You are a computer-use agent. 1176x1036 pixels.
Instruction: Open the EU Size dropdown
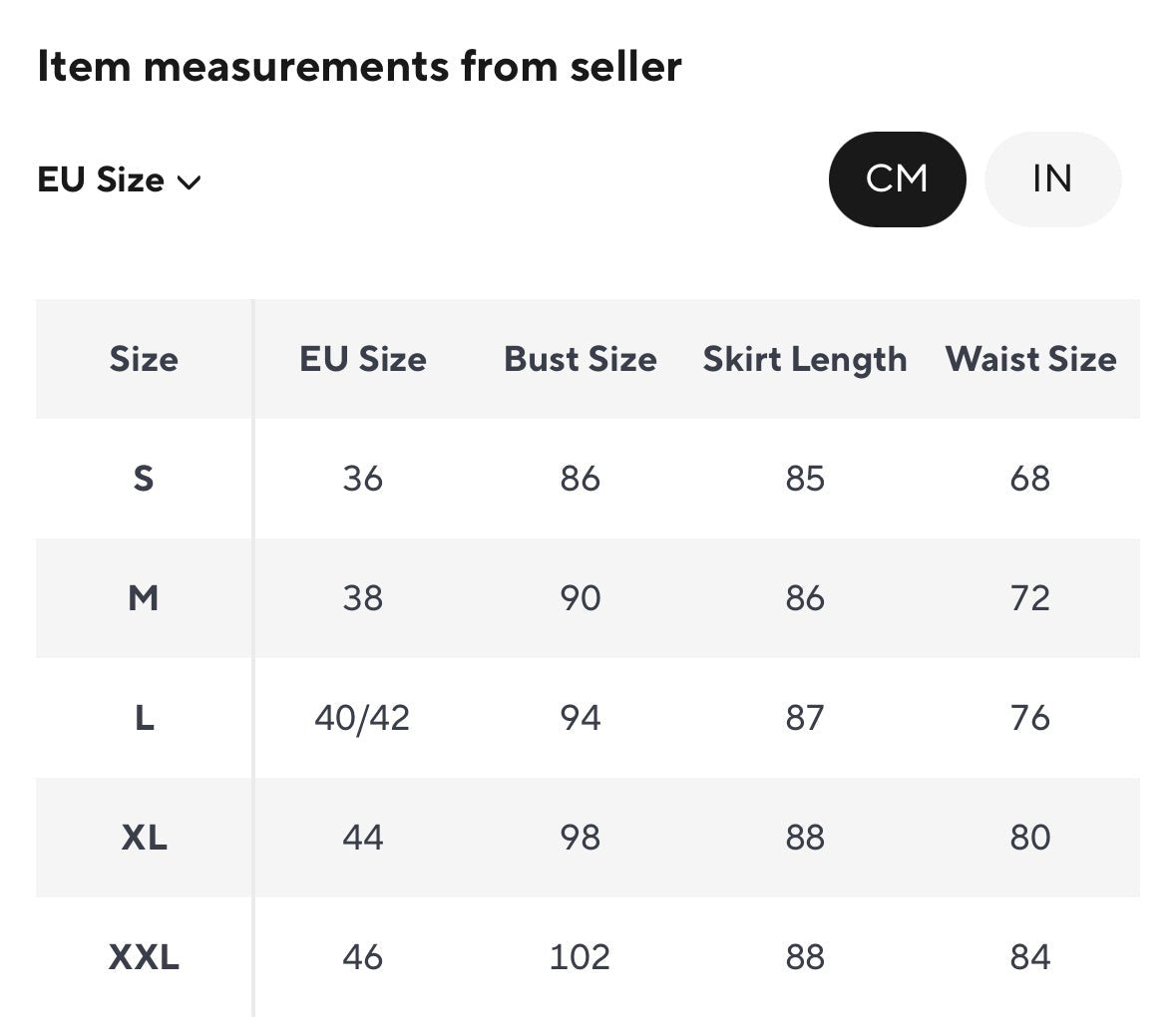coord(120,180)
